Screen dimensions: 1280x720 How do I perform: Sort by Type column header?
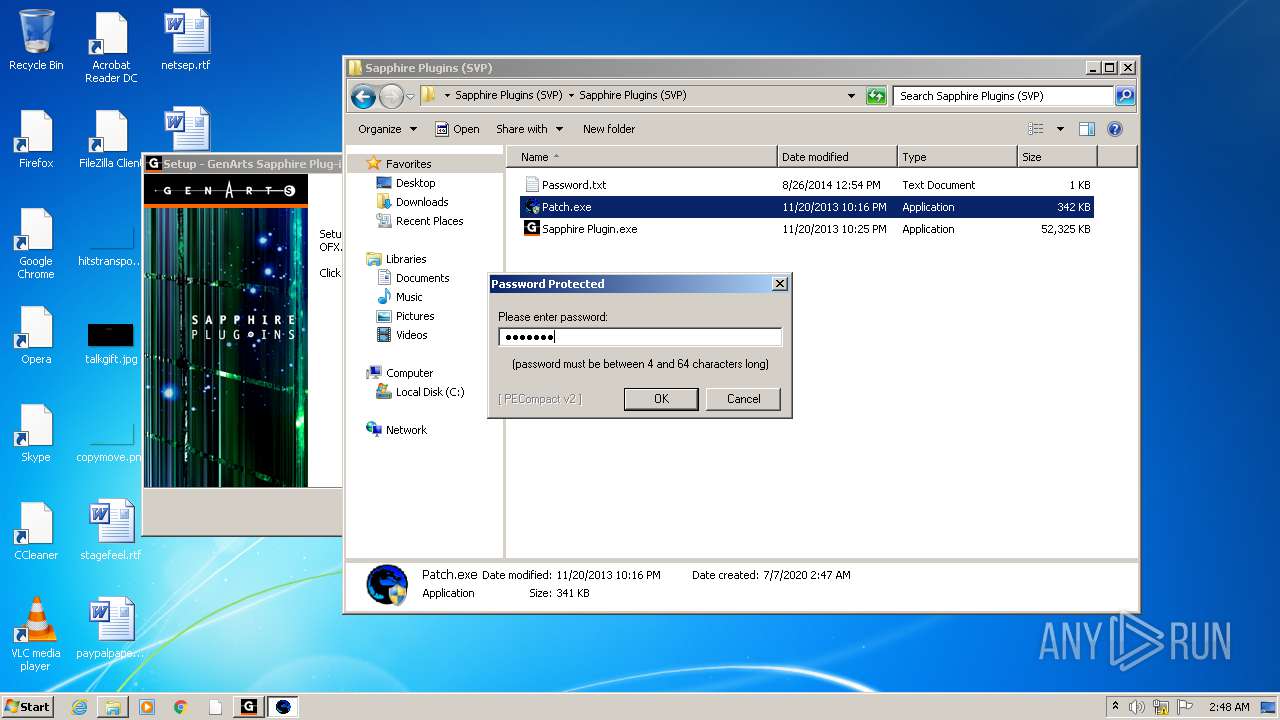(956, 157)
